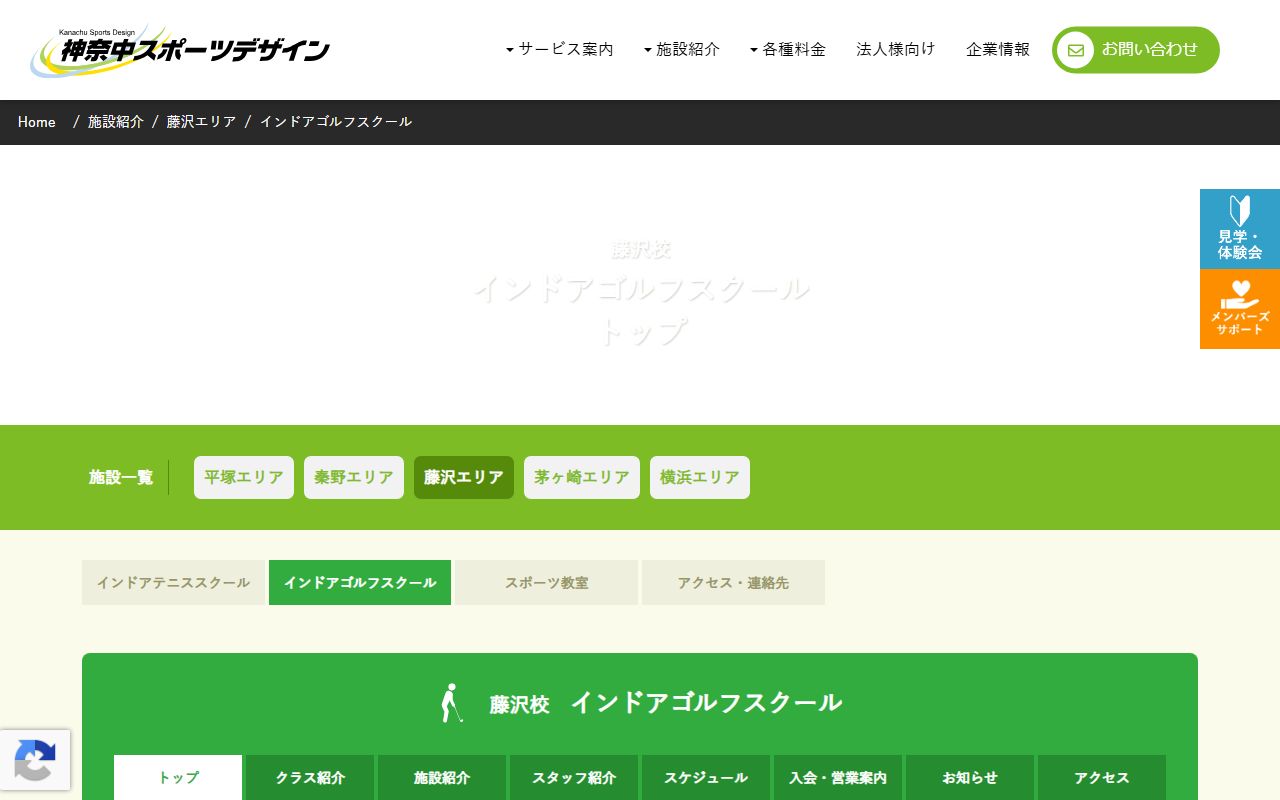Select the 茅ヶ崎エリア button
The image size is (1280, 800).
coord(582,478)
